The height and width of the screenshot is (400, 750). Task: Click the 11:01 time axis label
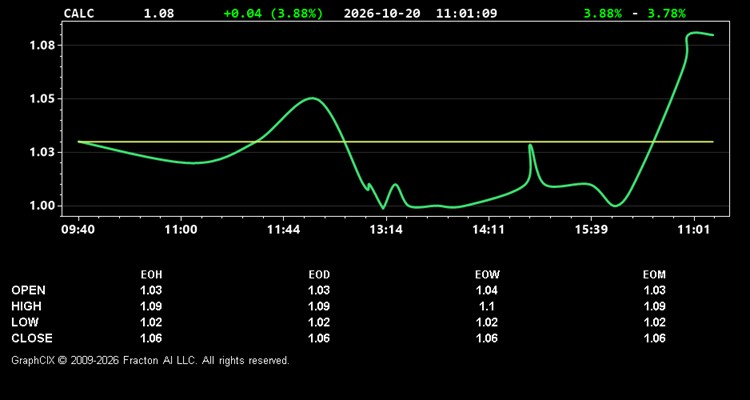pos(694,230)
